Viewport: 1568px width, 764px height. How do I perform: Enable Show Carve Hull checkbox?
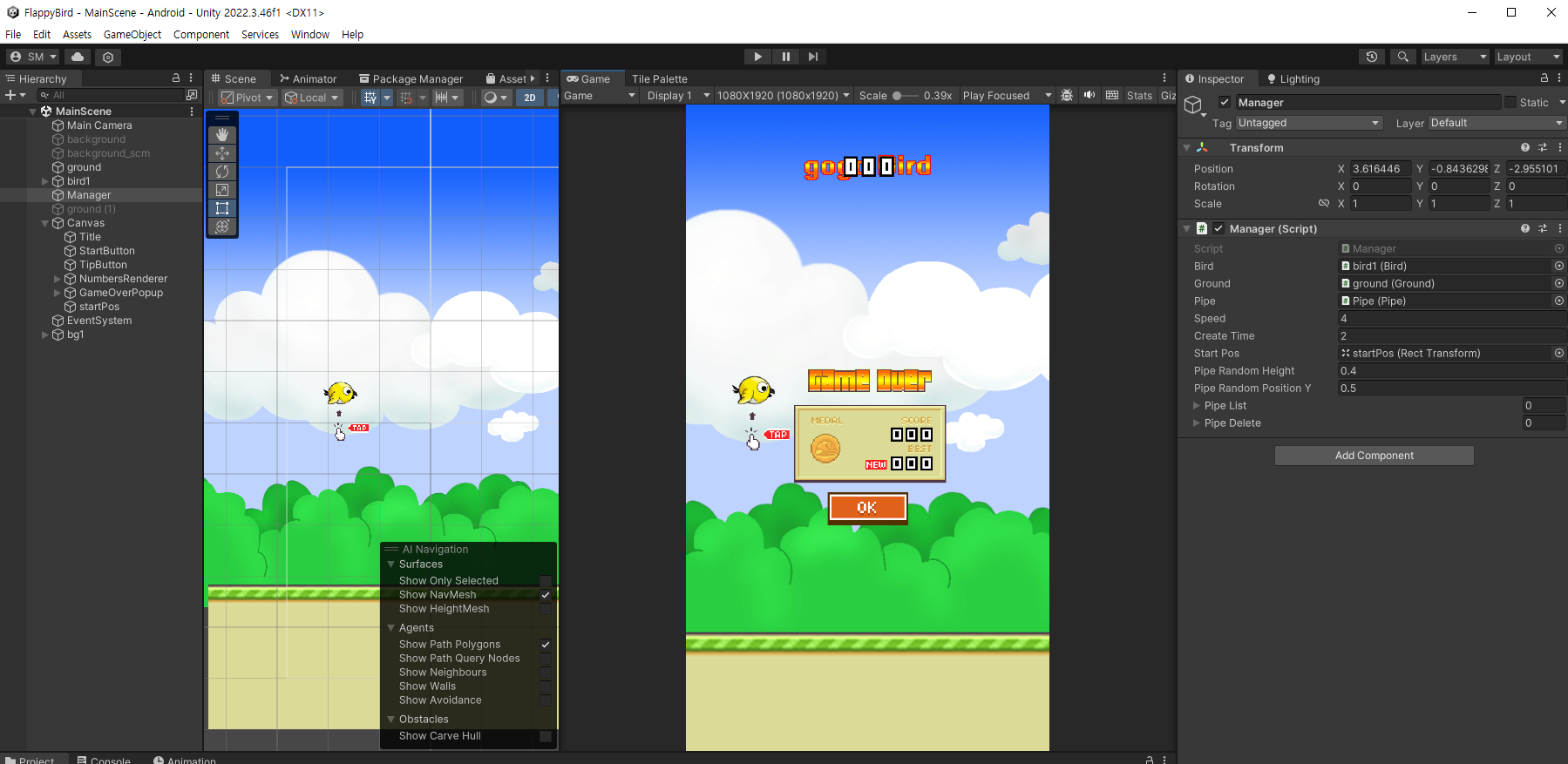click(x=546, y=736)
